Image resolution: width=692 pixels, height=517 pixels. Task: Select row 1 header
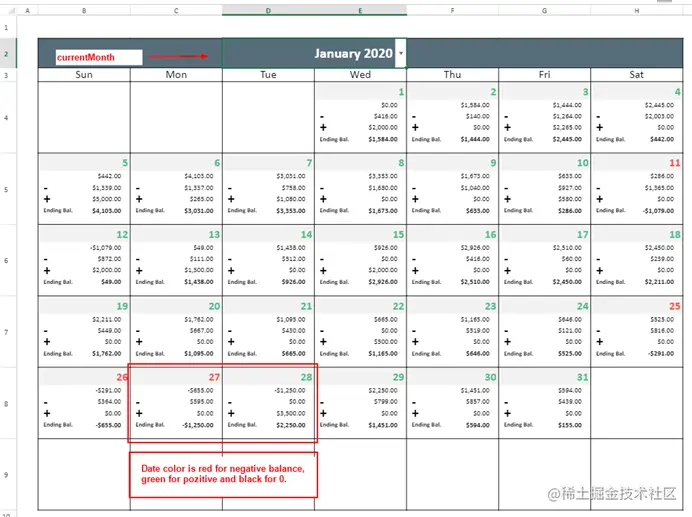(x=6, y=27)
